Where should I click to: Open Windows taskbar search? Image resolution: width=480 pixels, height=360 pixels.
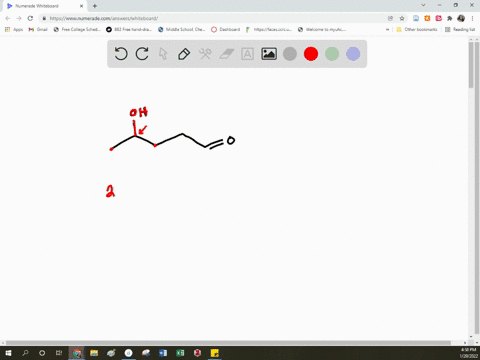point(25,353)
